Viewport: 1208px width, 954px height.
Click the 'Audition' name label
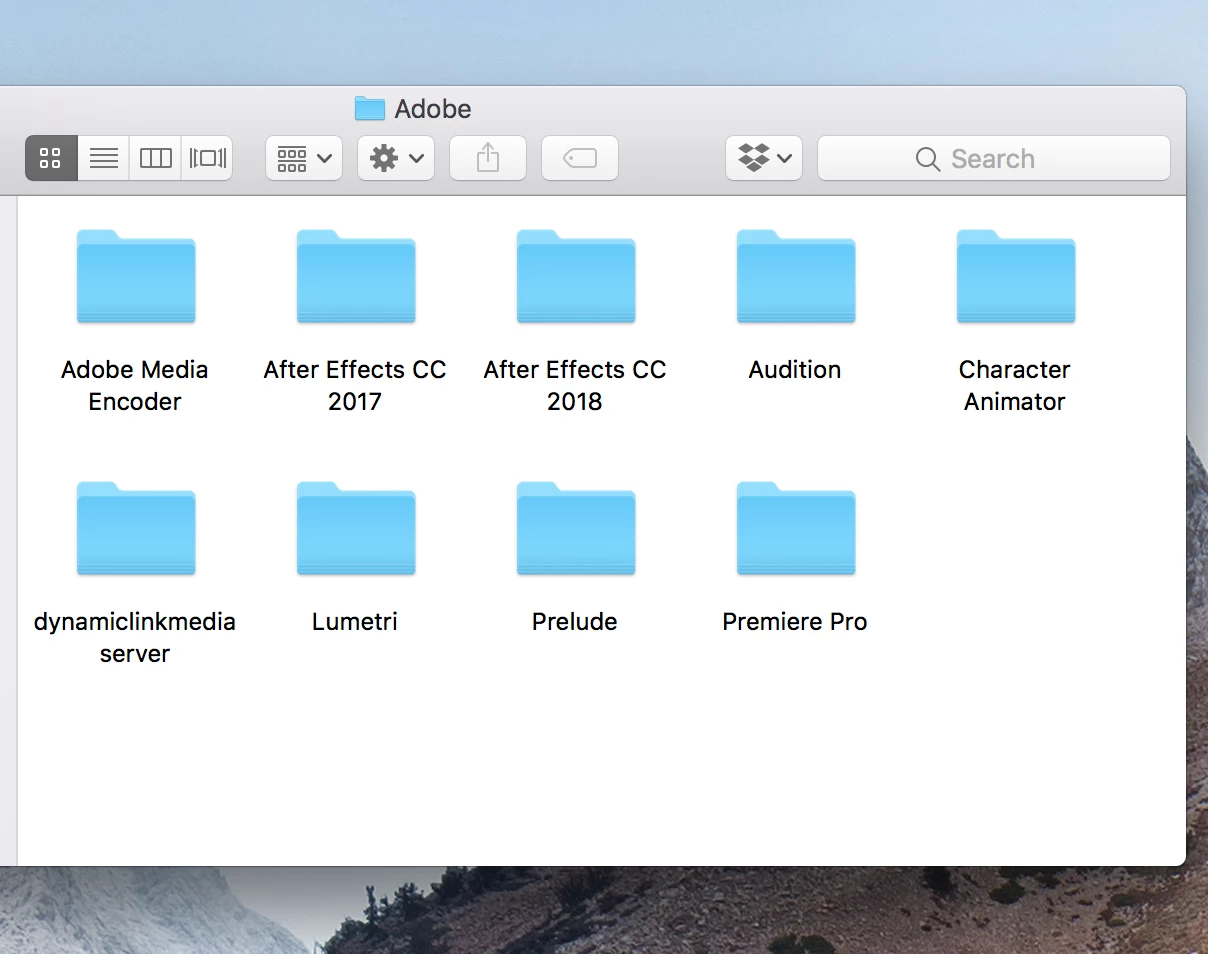click(x=795, y=370)
